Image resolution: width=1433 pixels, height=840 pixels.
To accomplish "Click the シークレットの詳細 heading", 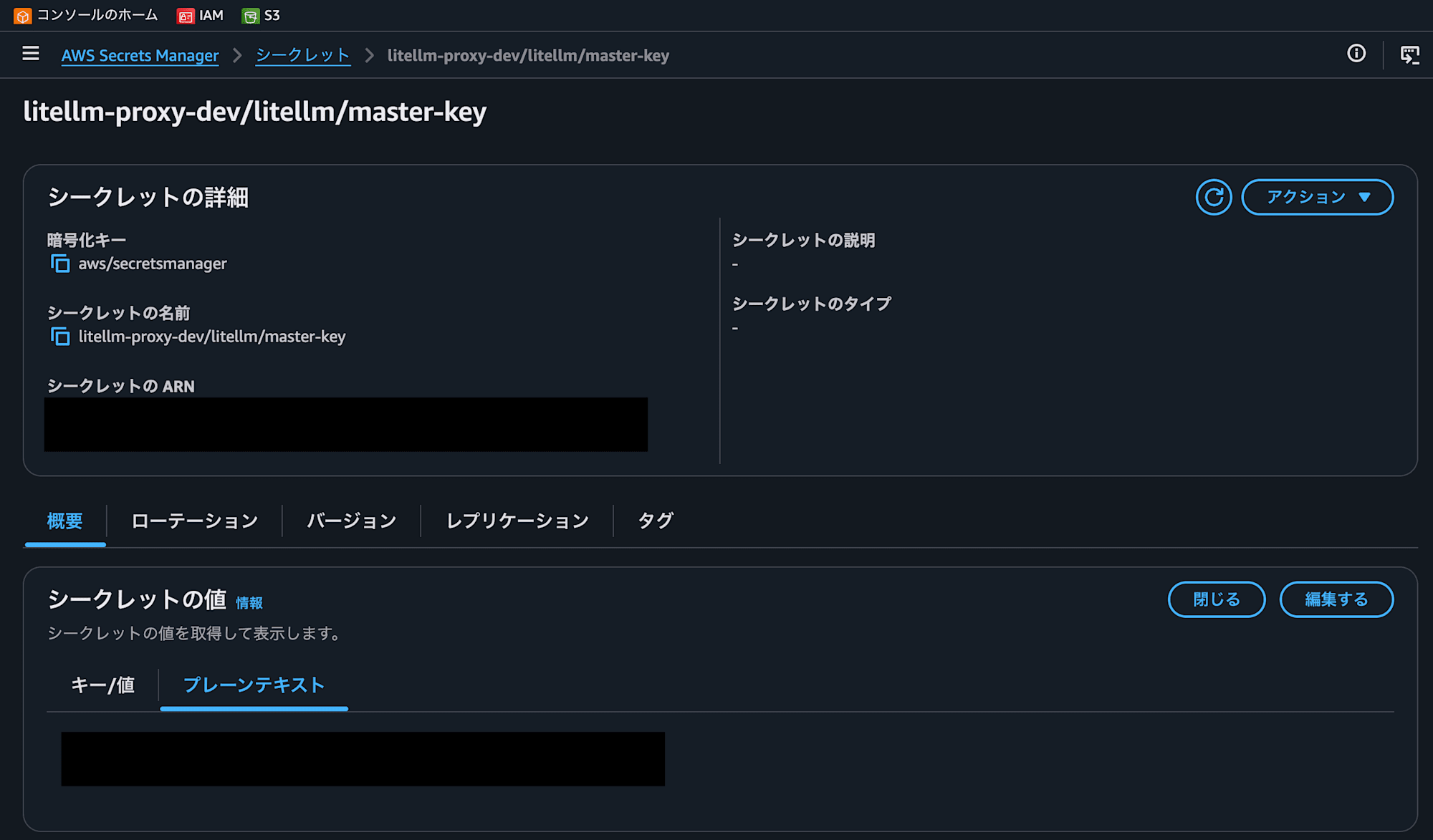I will tap(148, 197).
